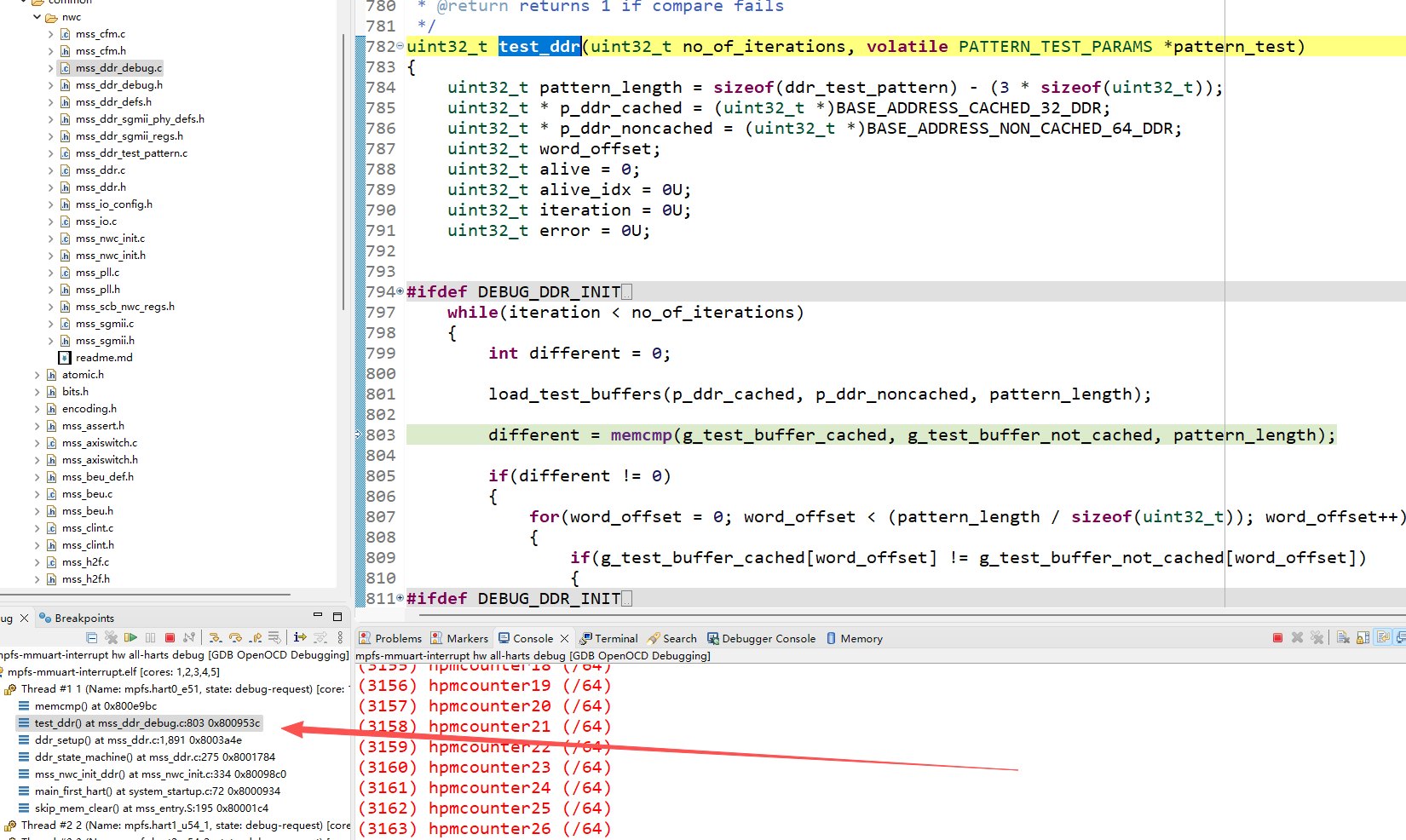Viewport: 1406px width, 840px height.
Task: Expand the folded #ifdef DEBUG_DDR_INIT at line 794
Action: coord(400,291)
